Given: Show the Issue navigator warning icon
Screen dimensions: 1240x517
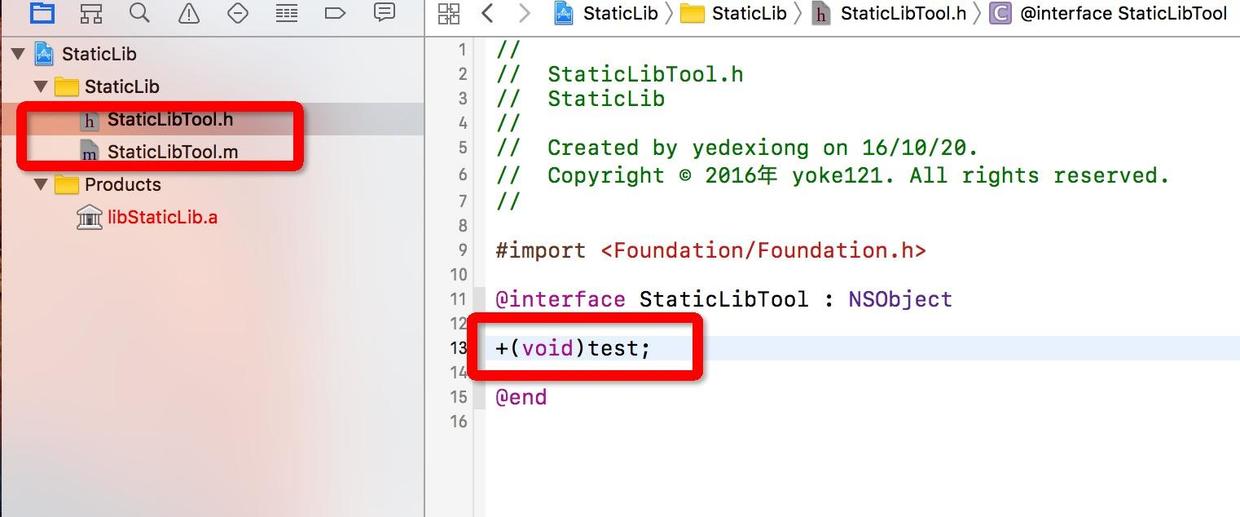Looking at the screenshot, I should point(189,13).
